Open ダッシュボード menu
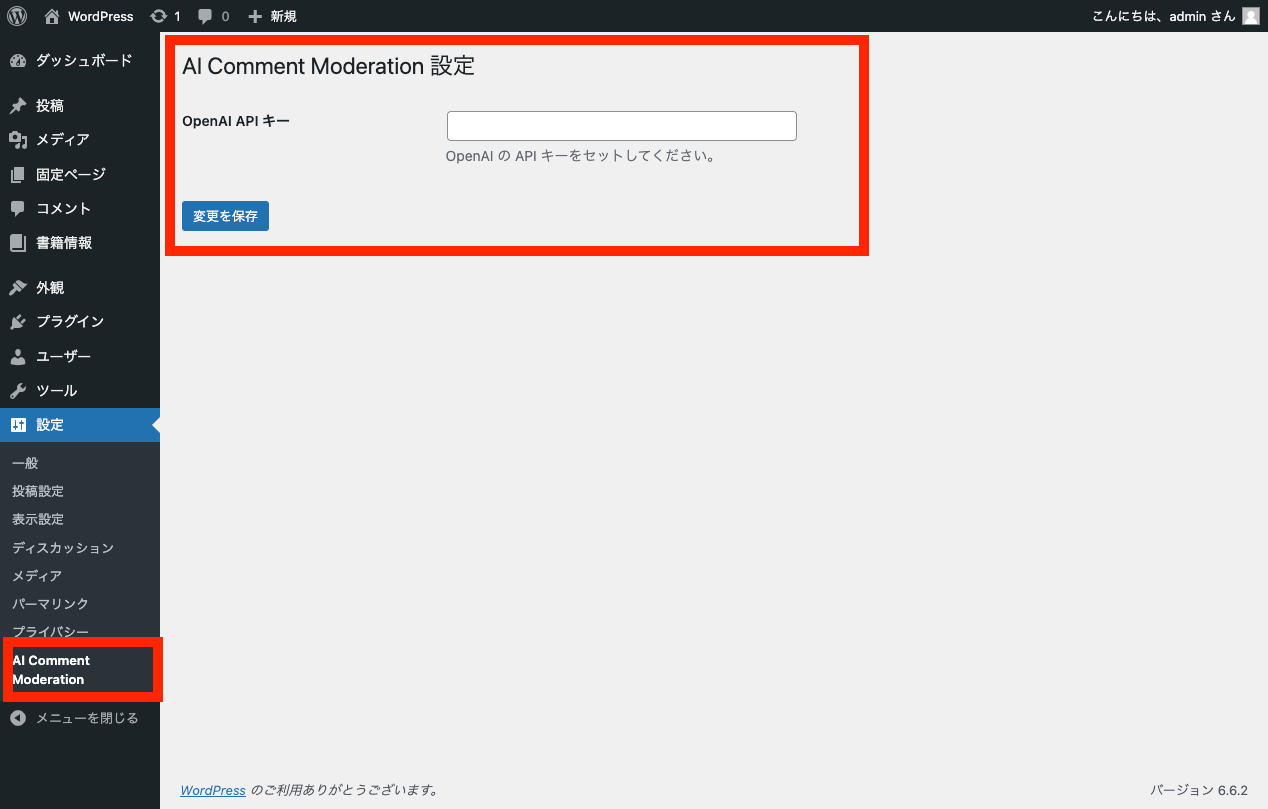Viewport: 1268px width, 809px height. pyautogui.click(x=80, y=61)
